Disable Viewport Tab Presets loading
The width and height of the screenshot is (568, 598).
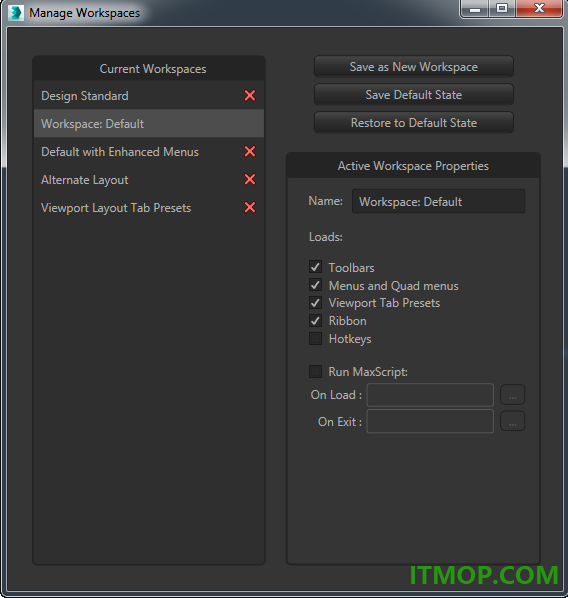pos(315,303)
